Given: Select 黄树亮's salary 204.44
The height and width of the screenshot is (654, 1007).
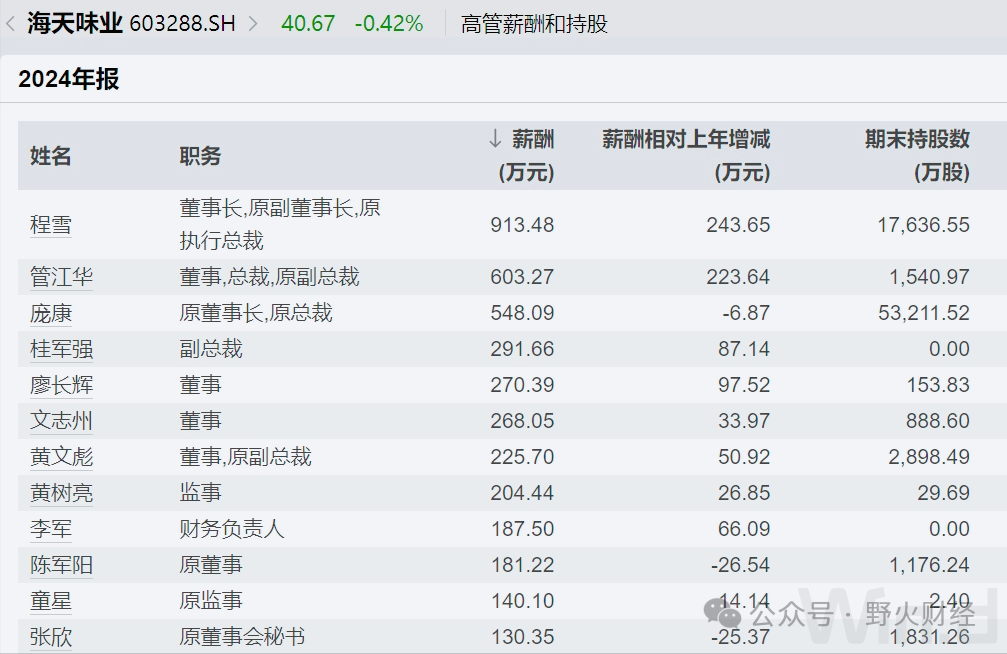Looking at the screenshot, I should click(x=522, y=493).
